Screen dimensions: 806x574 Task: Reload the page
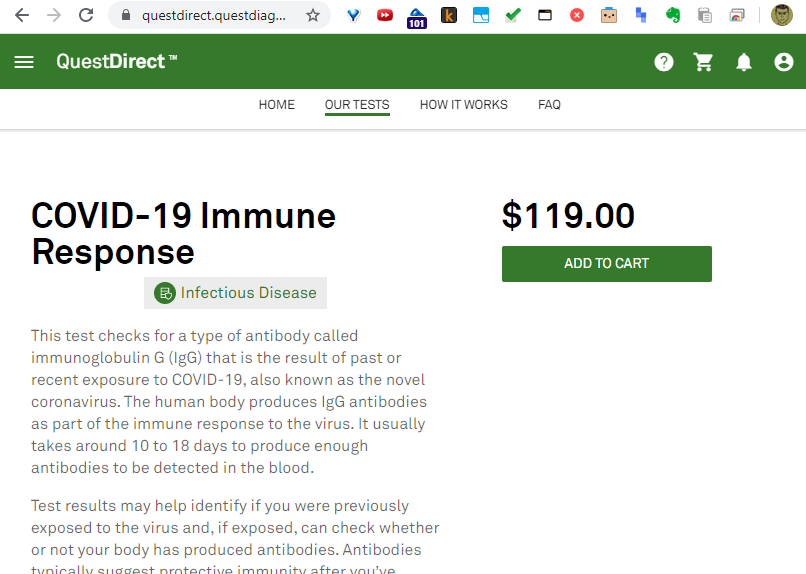86,15
